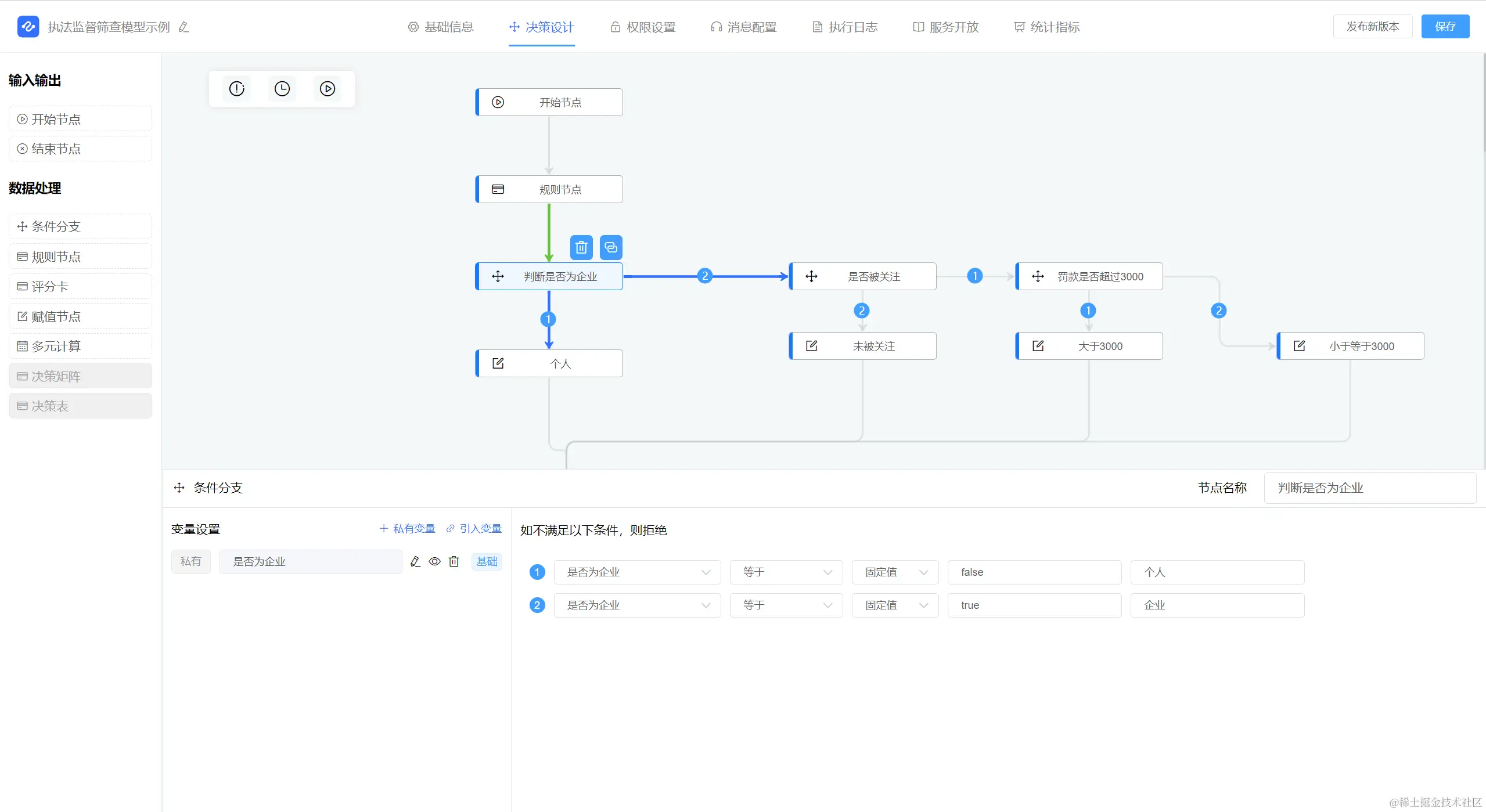Switch to the 权限设置 tab
The width and height of the screenshot is (1486, 812).
[643, 27]
